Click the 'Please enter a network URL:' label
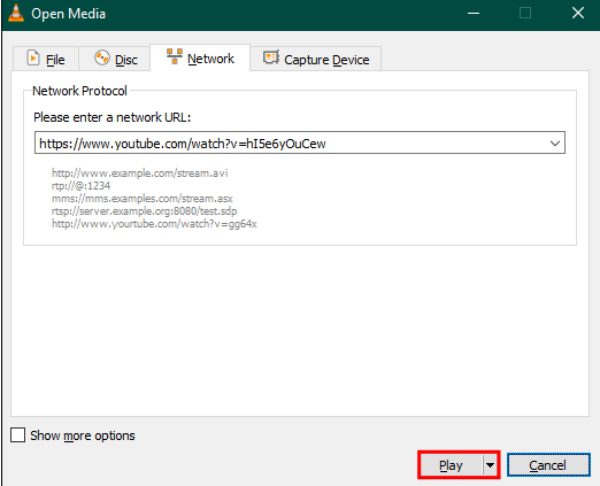Screen dimensions: 600x486 (112, 117)
